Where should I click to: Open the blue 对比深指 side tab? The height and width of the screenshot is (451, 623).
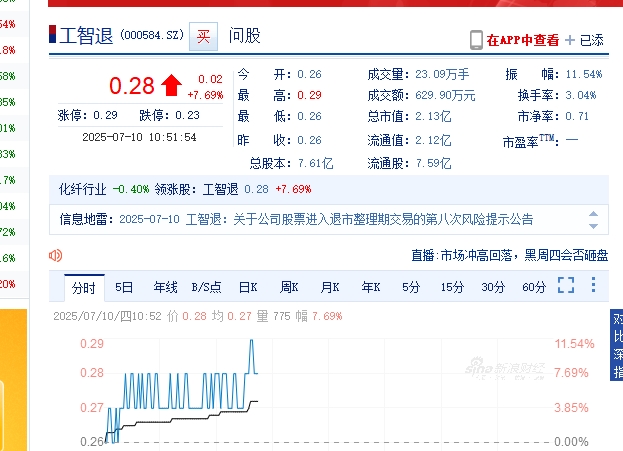[617, 345]
